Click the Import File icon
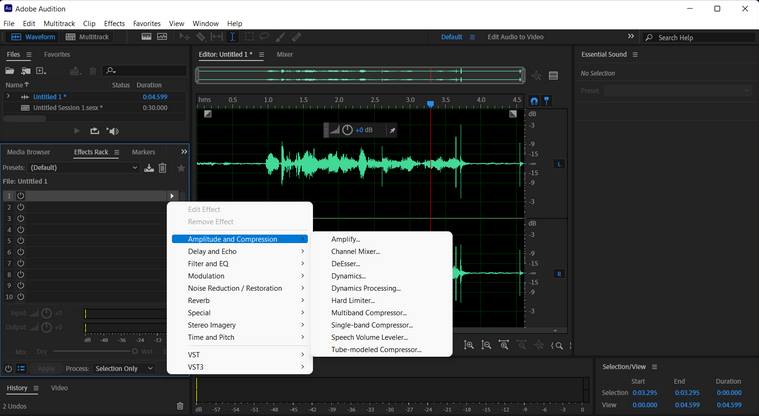The width and height of the screenshot is (759, 416). click(x=26, y=71)
